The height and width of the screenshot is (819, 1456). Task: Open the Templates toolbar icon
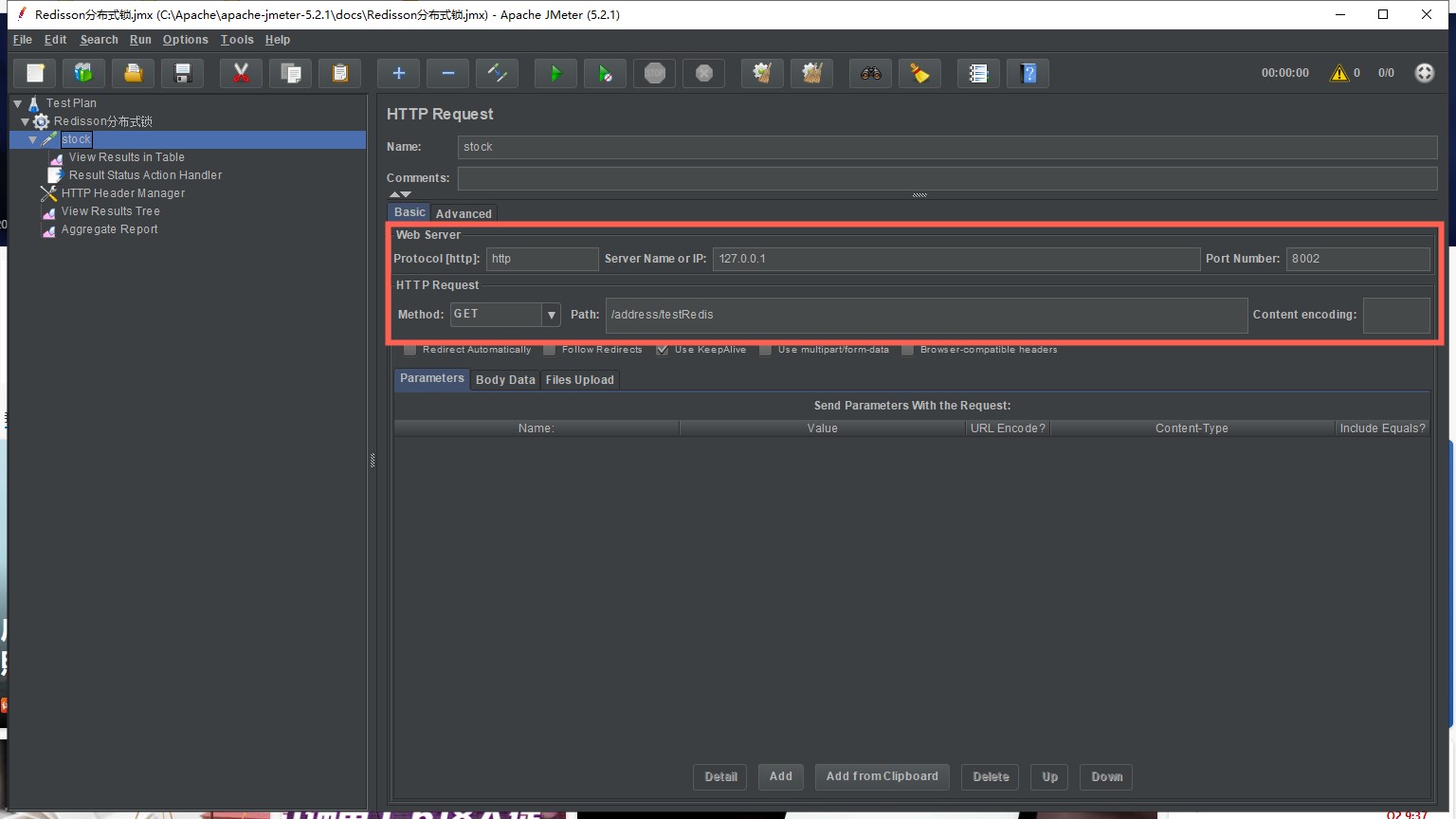point(84,73)
